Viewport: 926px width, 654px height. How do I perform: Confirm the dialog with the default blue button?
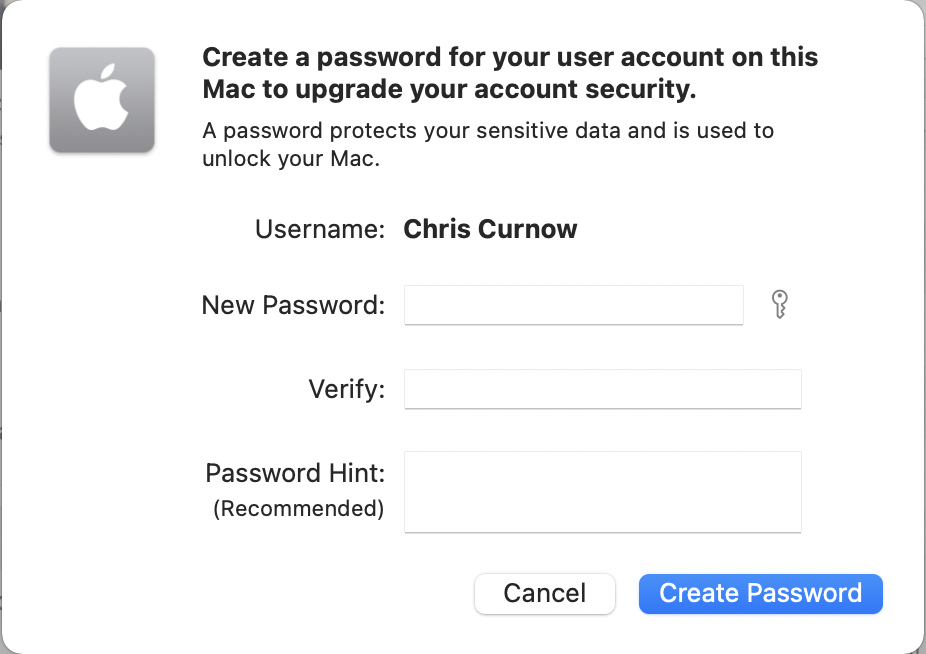[x=760, y=593]
